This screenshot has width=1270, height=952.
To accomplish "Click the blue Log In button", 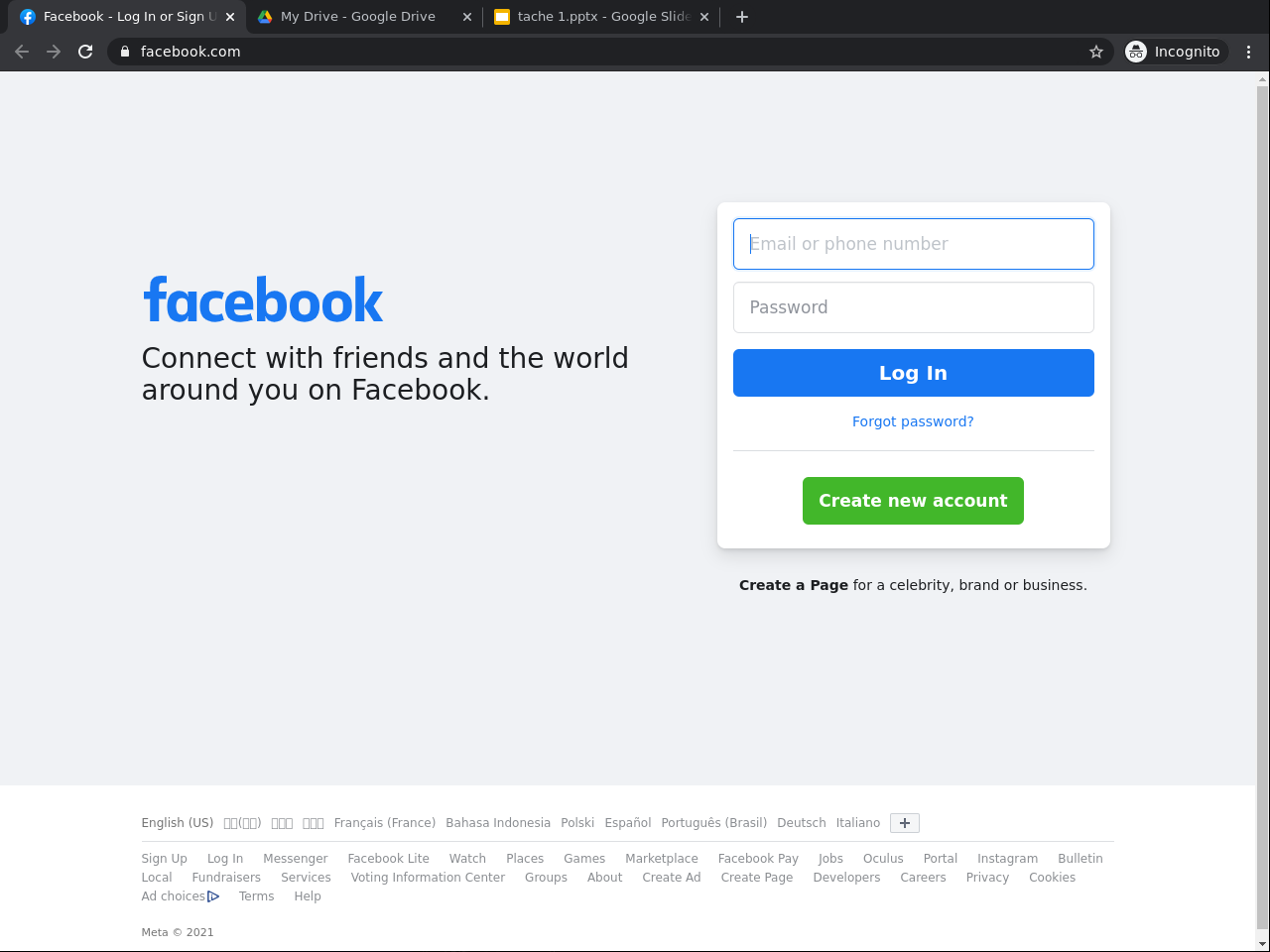I will coord(914,373).
